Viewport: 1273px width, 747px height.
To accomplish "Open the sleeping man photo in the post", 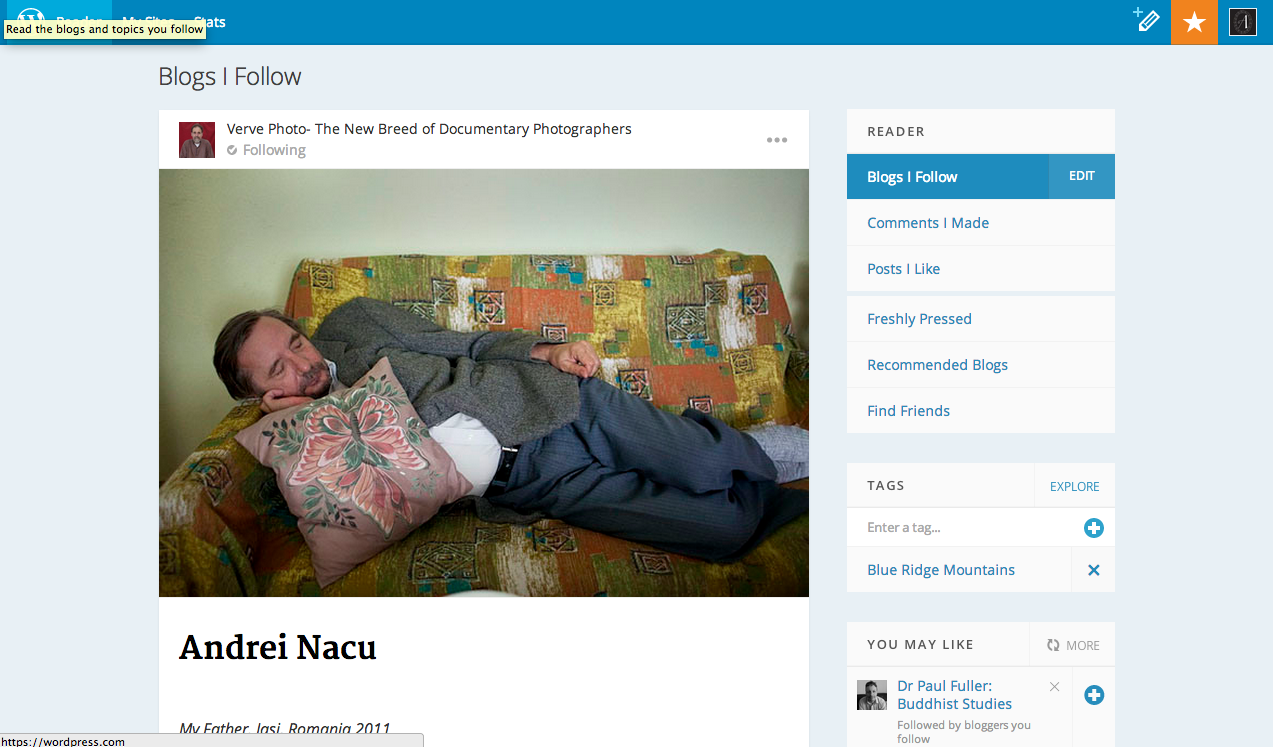I will click(484, 383).
